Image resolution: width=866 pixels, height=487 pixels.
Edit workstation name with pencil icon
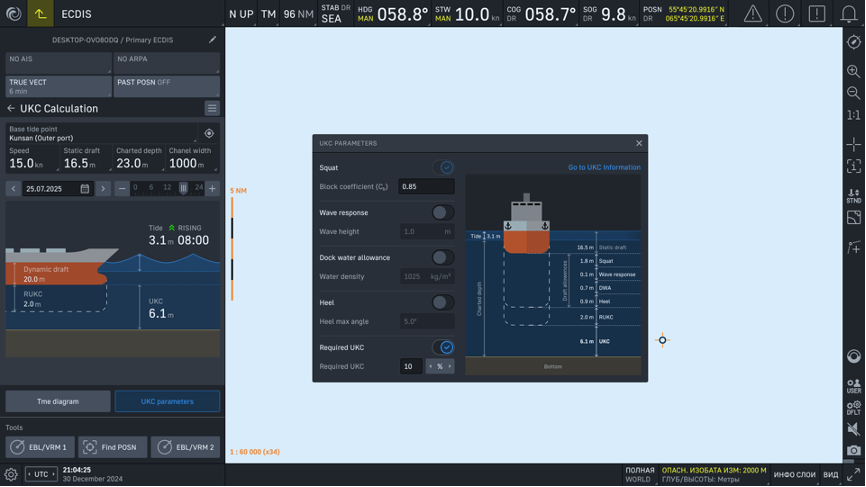(213, 40)
